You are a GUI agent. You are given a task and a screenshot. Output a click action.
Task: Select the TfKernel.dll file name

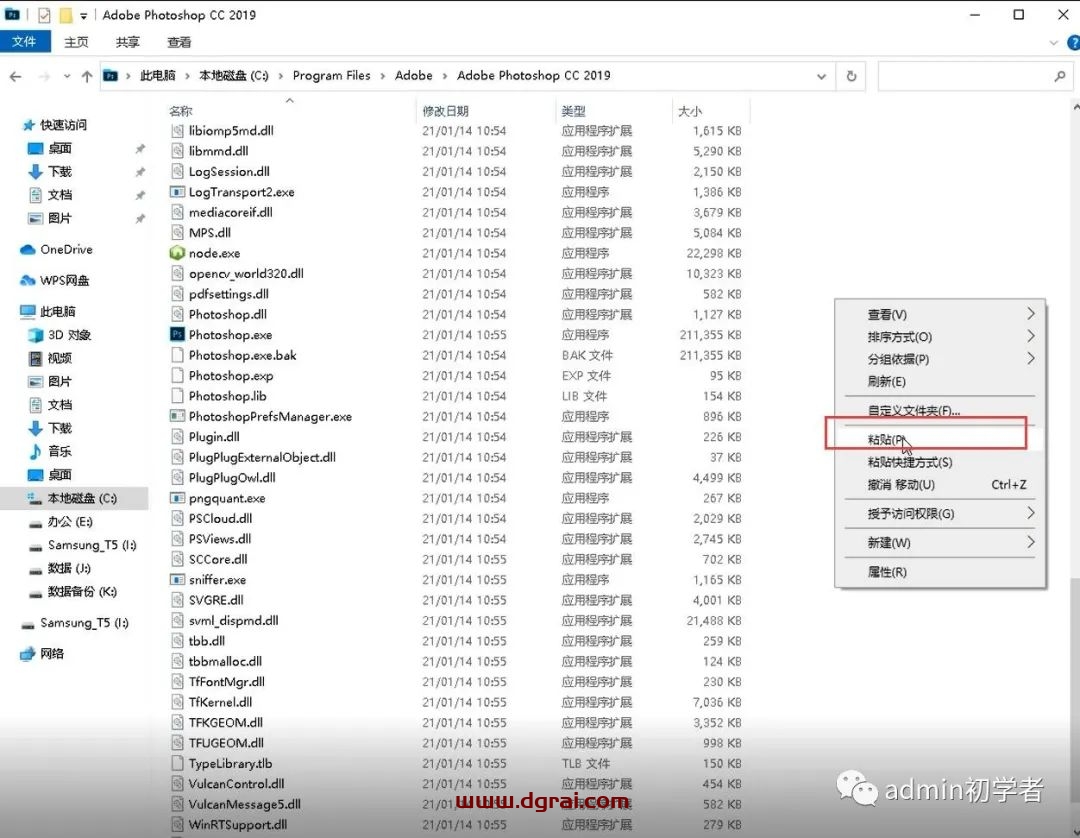[x=220, y=702]
